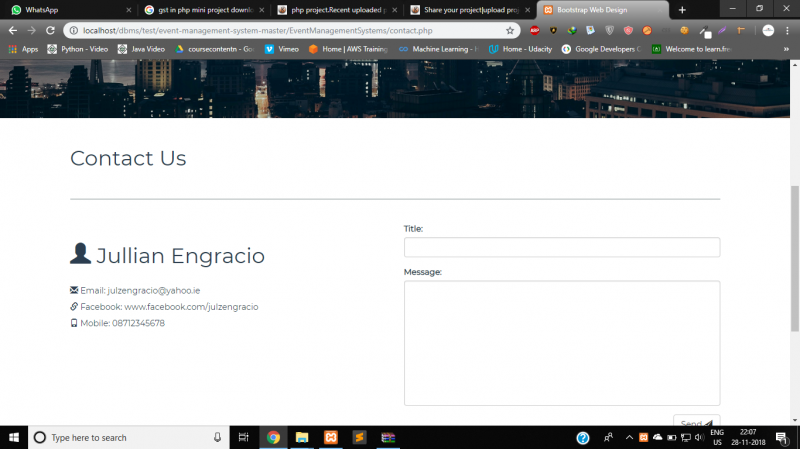Show hidden system tray icons
This screenshot has width=800, height=449.
629,437
